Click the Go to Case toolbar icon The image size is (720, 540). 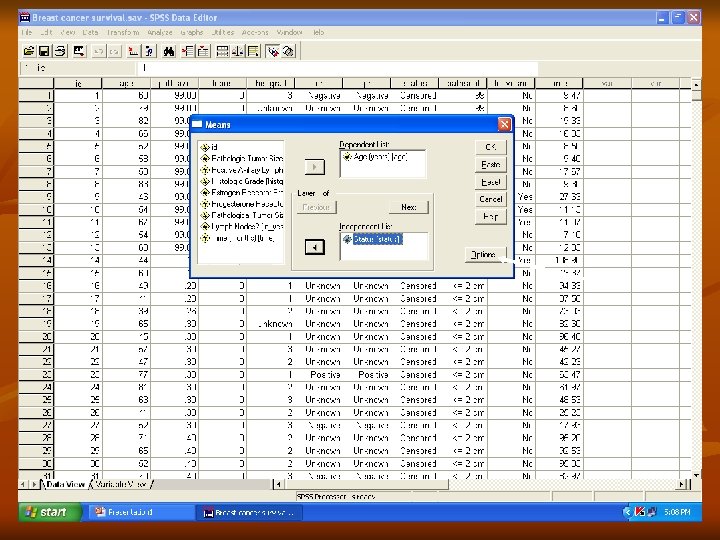133,51
